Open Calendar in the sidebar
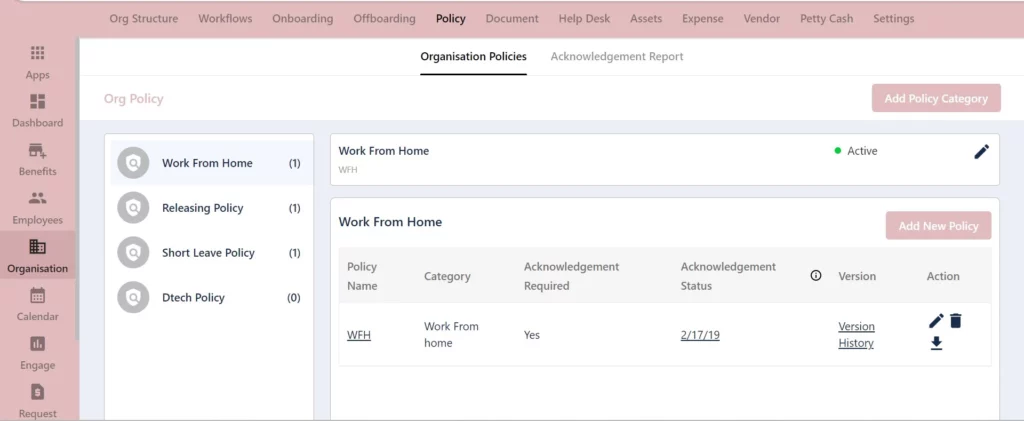This screenshot has width=1024, height=421. click(x=37, y=296)
